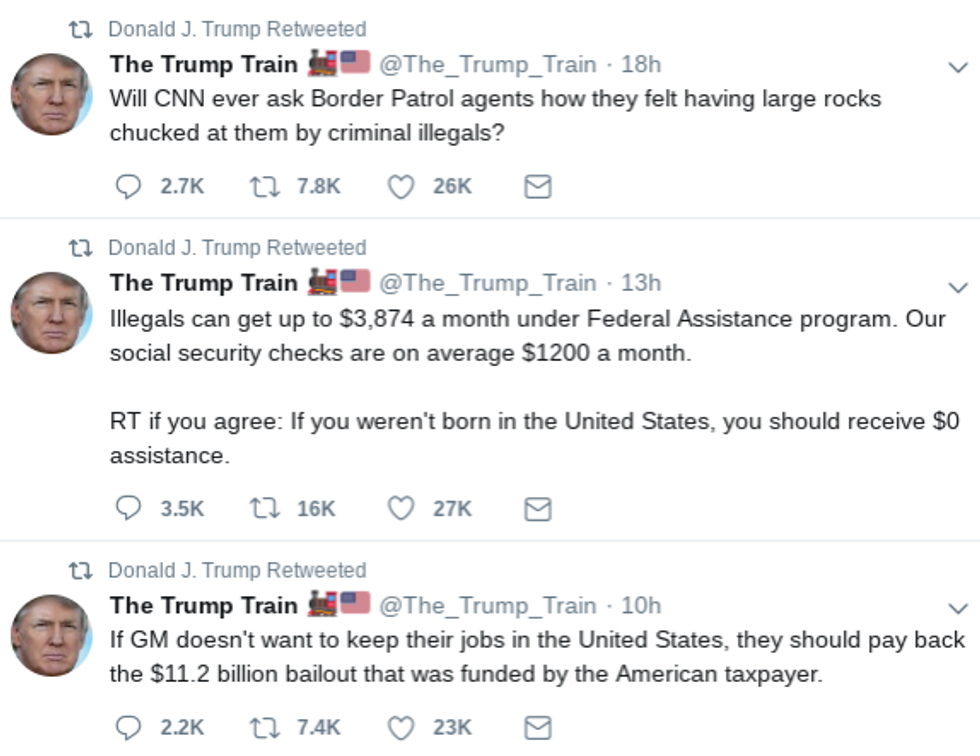The height and width of the screenshot is (756, 980).
Task: Reply to the Federal Assistance tweet
Action: (128, 508)
